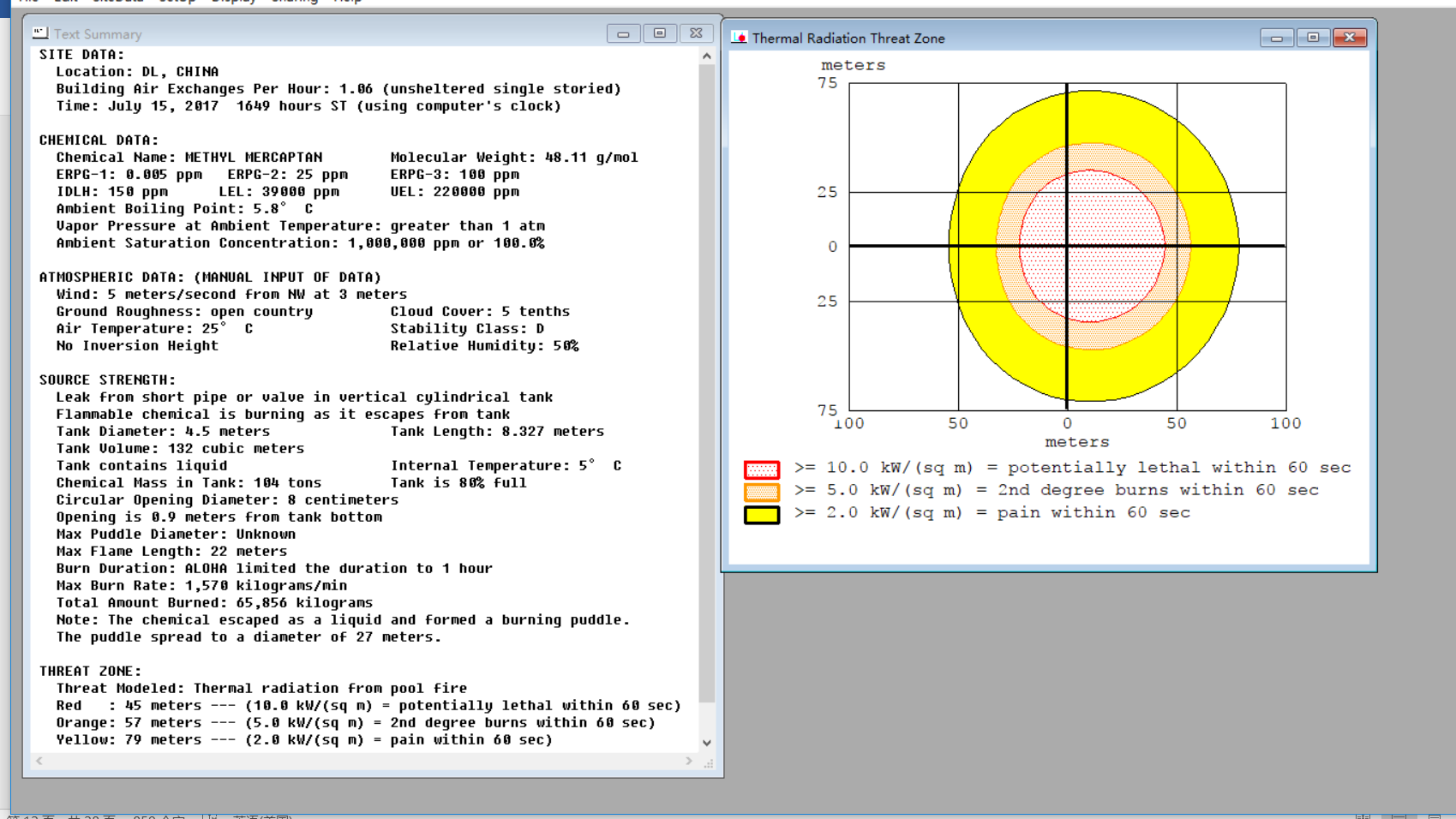Click the left arrow of horizontal scrollbar
The height and width of the screenshot is (819, 1456).
click(x=39, y=761)
